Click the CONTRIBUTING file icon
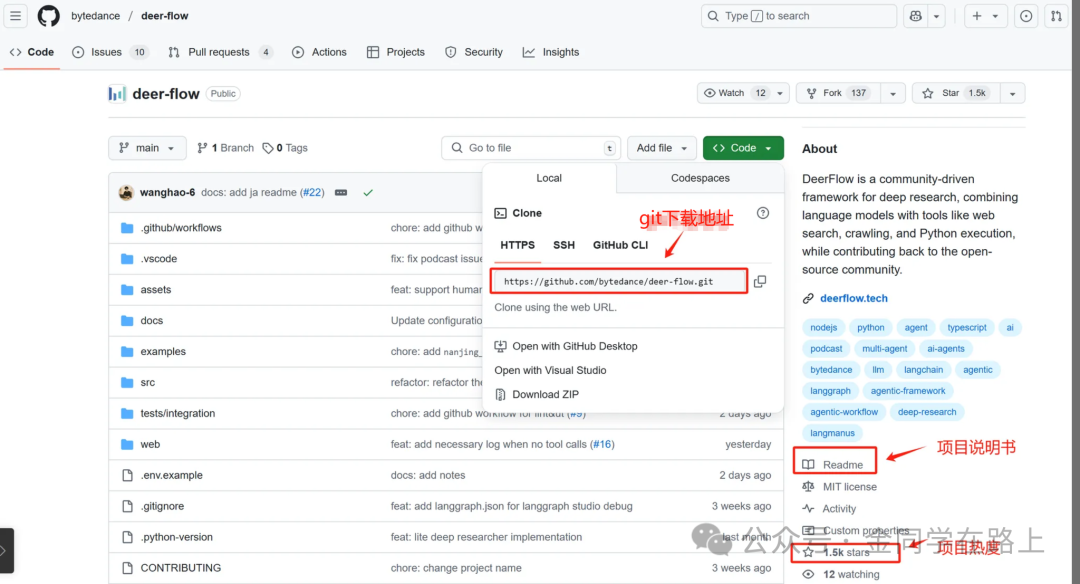The image size is (1080, 584). (127, 568)
